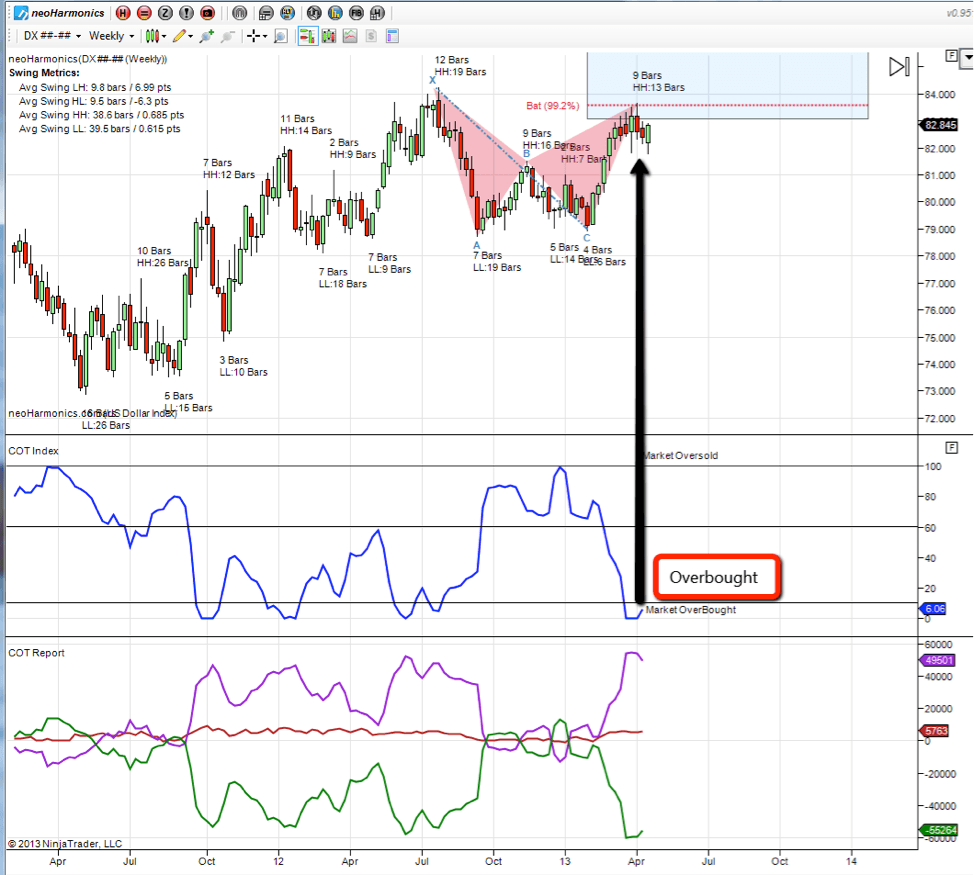Click the exclamation mark alert icon
The image size is (974, 875).
[185, 13]
